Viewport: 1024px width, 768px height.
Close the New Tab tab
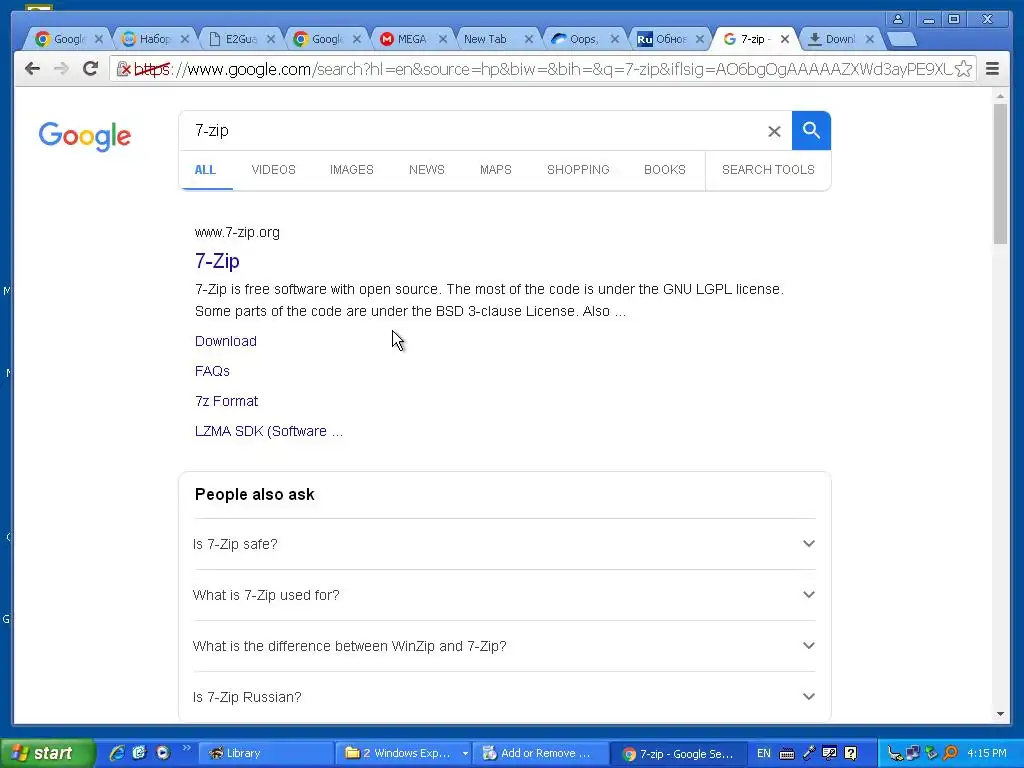(529, 39)
